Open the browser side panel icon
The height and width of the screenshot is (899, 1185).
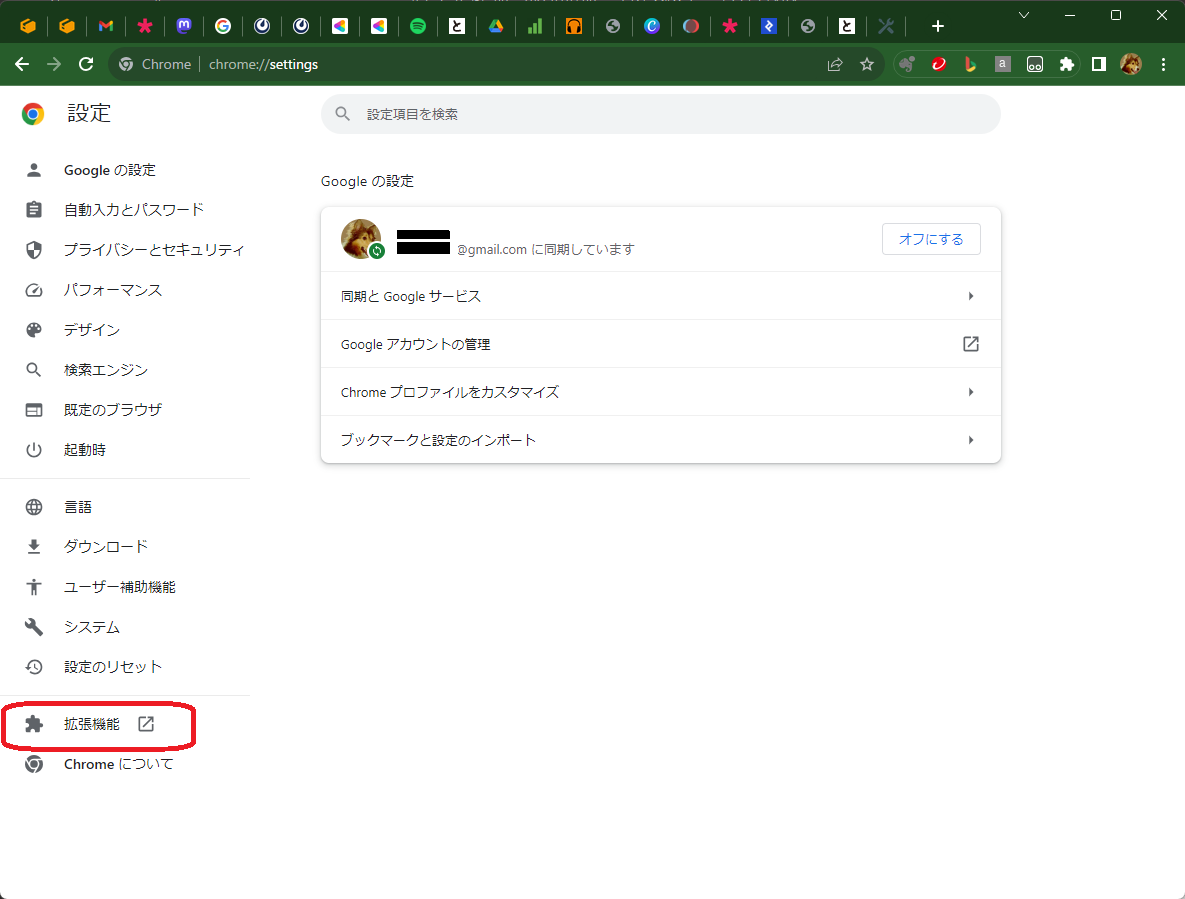tap(1098, 64)
